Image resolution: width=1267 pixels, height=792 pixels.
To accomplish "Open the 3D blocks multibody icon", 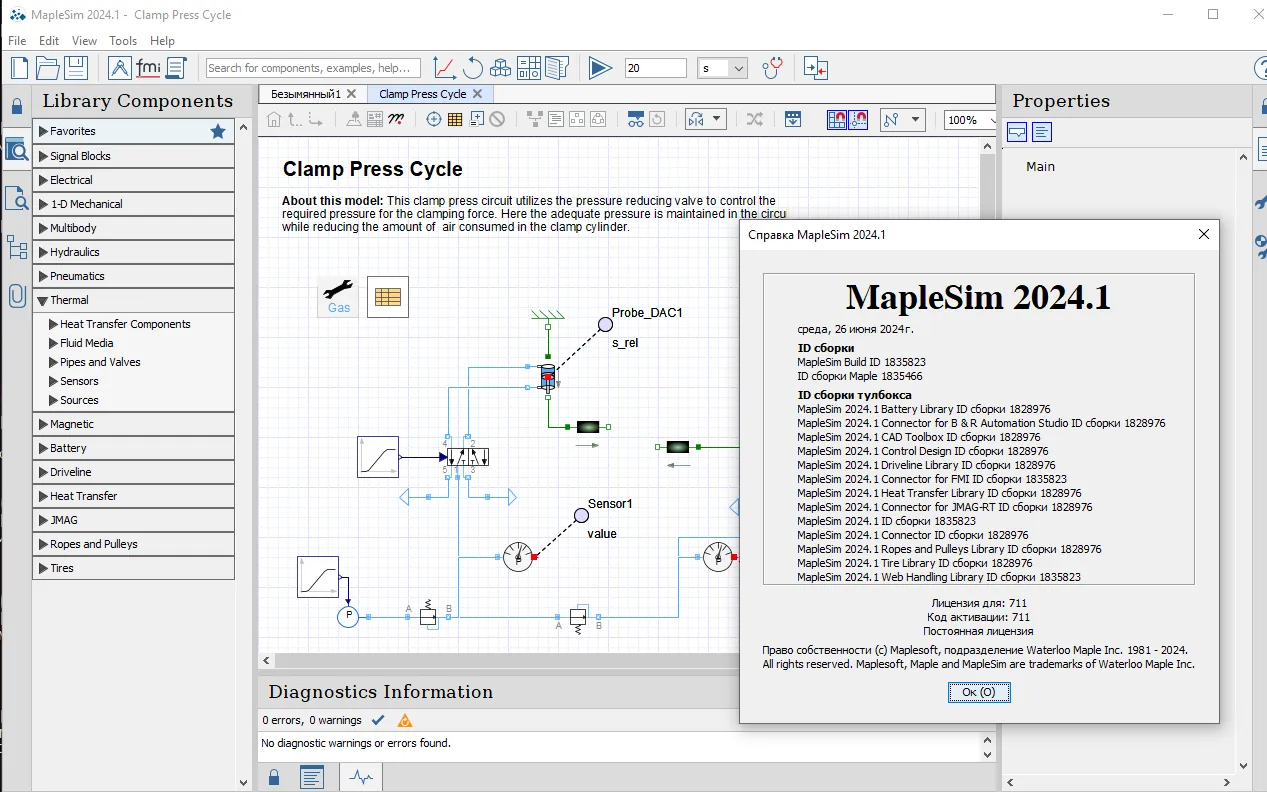I will [500, 68].
